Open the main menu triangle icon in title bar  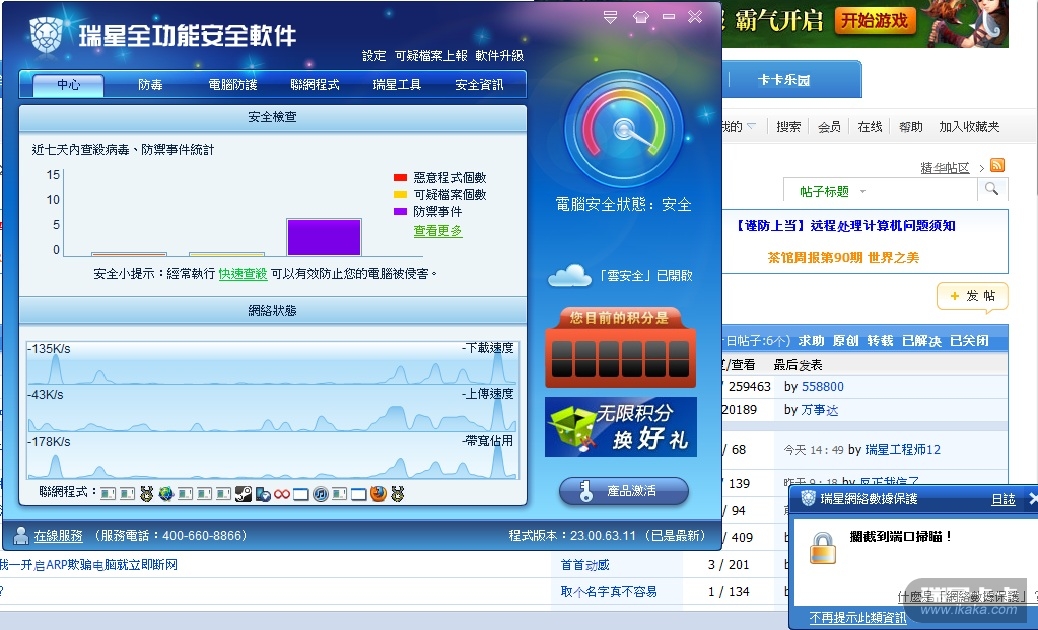[610, 17]
